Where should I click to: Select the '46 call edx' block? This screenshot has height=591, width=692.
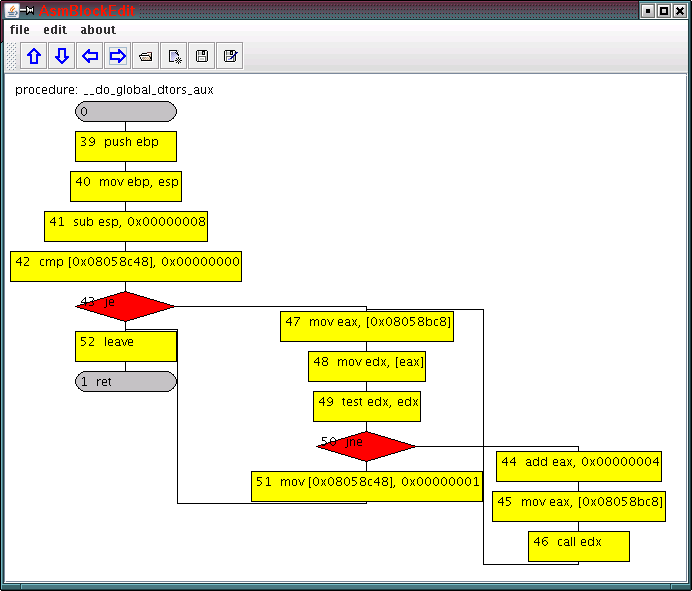pos(579,546)
